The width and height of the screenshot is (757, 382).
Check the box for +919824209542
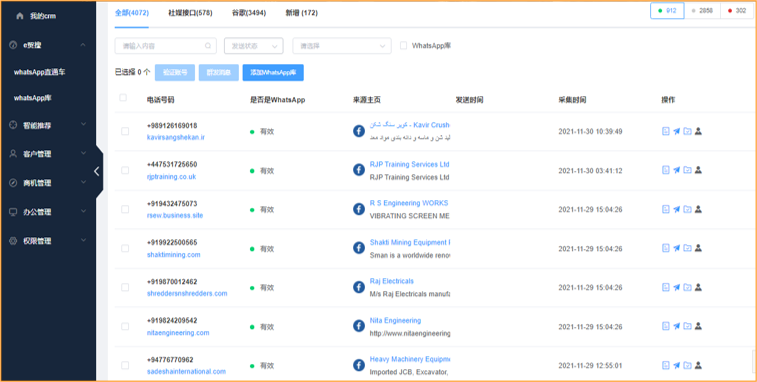(x=125, y=326)
